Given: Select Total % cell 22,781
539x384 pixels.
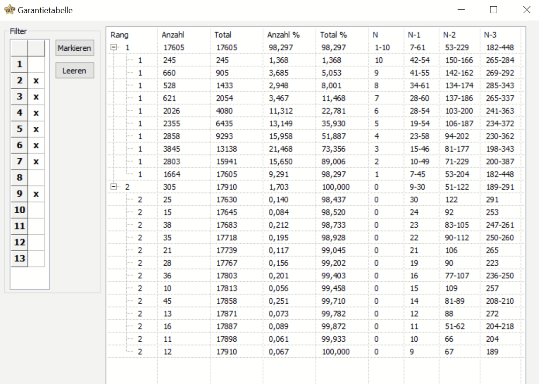Looking at the screenshot, I should pos(333,111).
